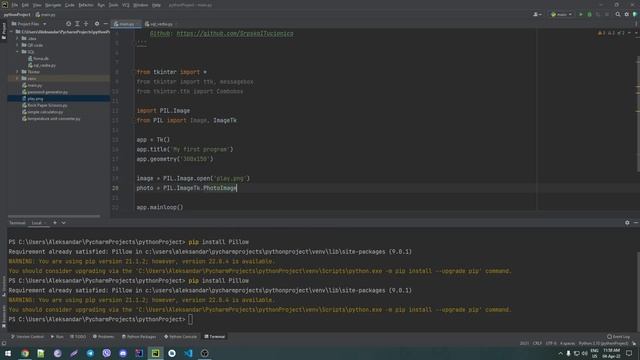Expand the venv folder
The image size is (640, 360).
click(18, 78)
